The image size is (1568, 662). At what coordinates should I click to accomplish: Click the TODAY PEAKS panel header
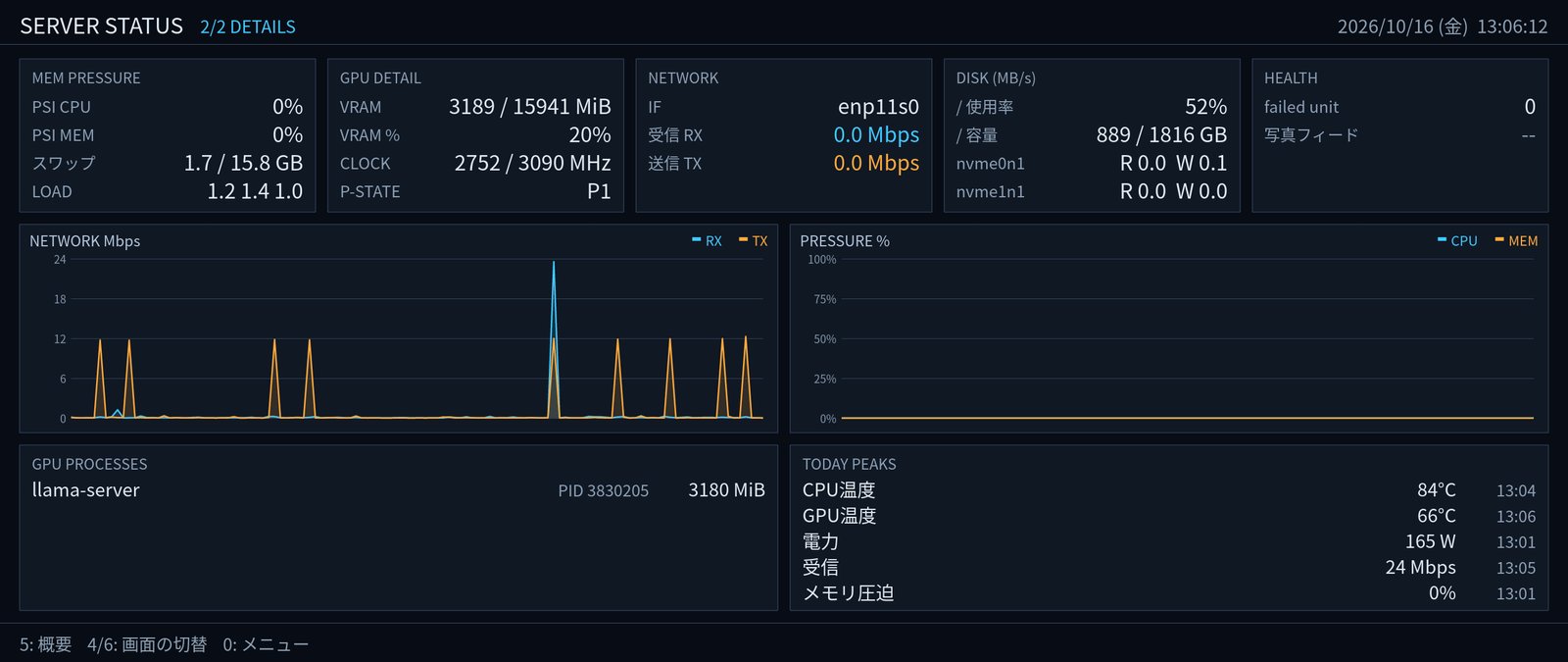coord(849,465)
